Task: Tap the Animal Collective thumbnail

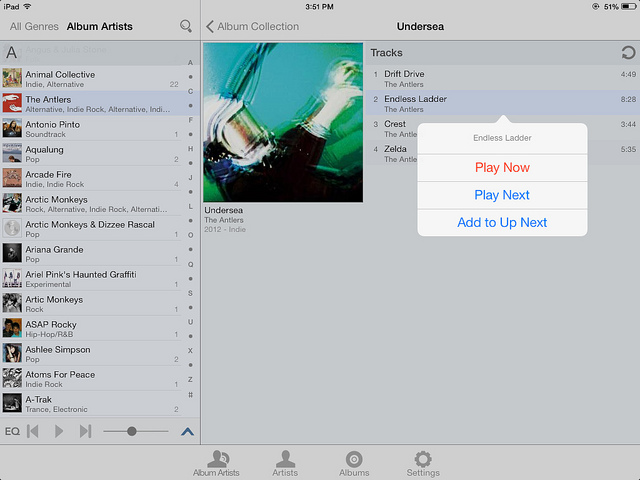Action: (x=12, y=78)
